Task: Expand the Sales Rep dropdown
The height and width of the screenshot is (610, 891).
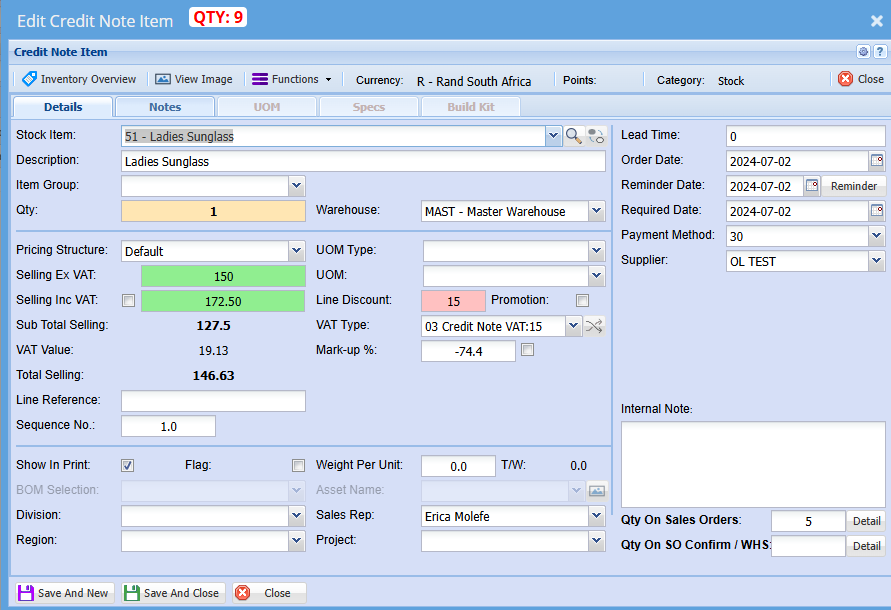Action: (596, 516)
